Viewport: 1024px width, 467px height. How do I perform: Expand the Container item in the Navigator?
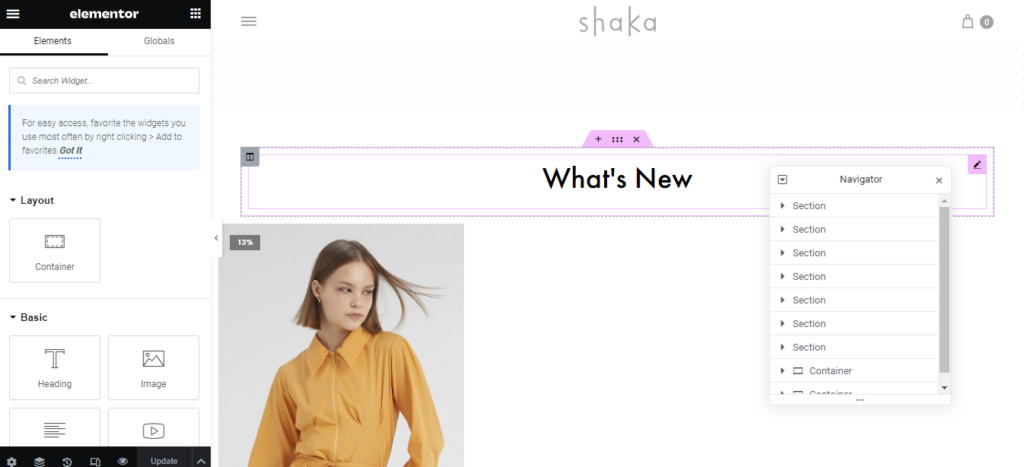point(782,370)
